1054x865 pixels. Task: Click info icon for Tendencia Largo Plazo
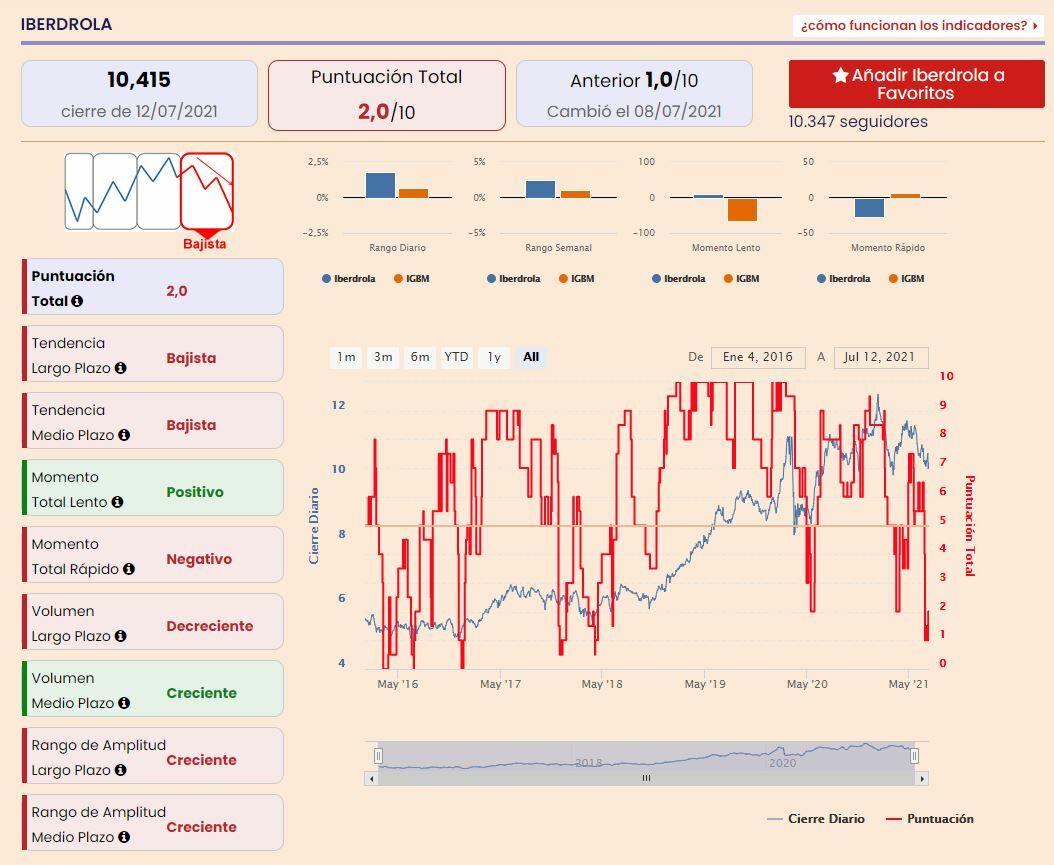[x=120, y=368]
